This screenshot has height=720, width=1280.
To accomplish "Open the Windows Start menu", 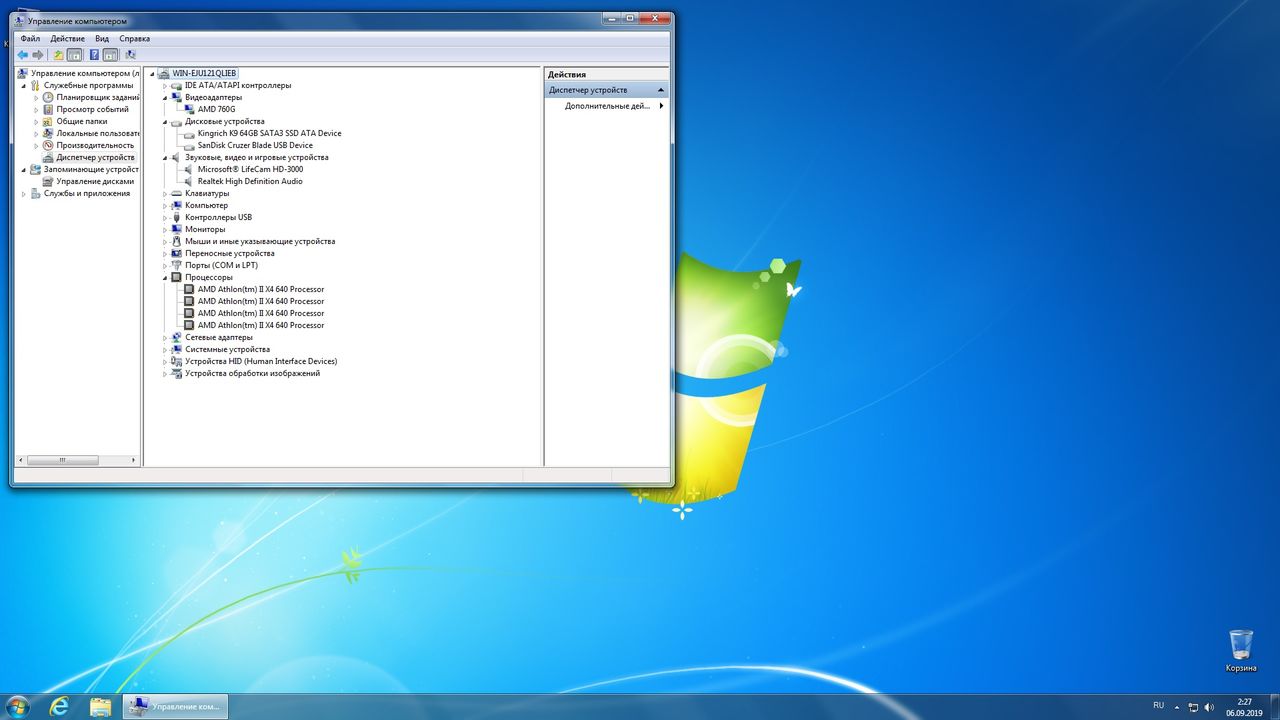I will (17, 706).
